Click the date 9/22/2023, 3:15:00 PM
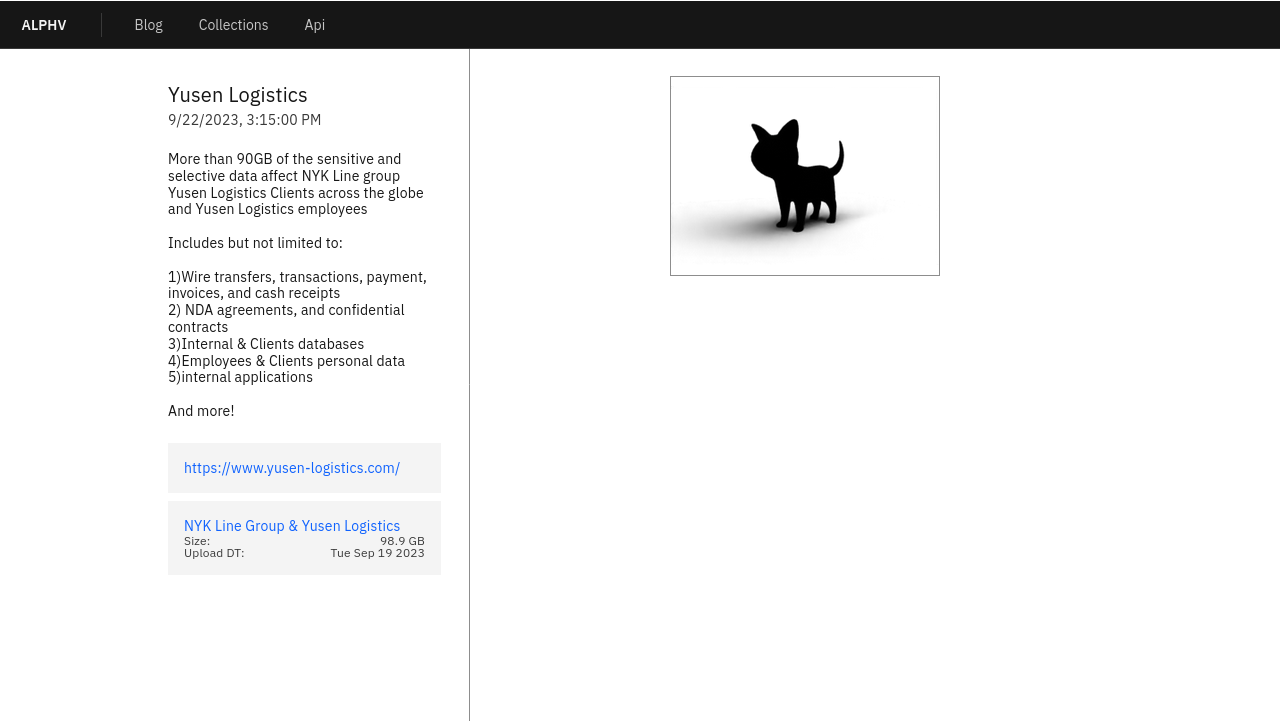1280x721 pixels. click(245, 120)
